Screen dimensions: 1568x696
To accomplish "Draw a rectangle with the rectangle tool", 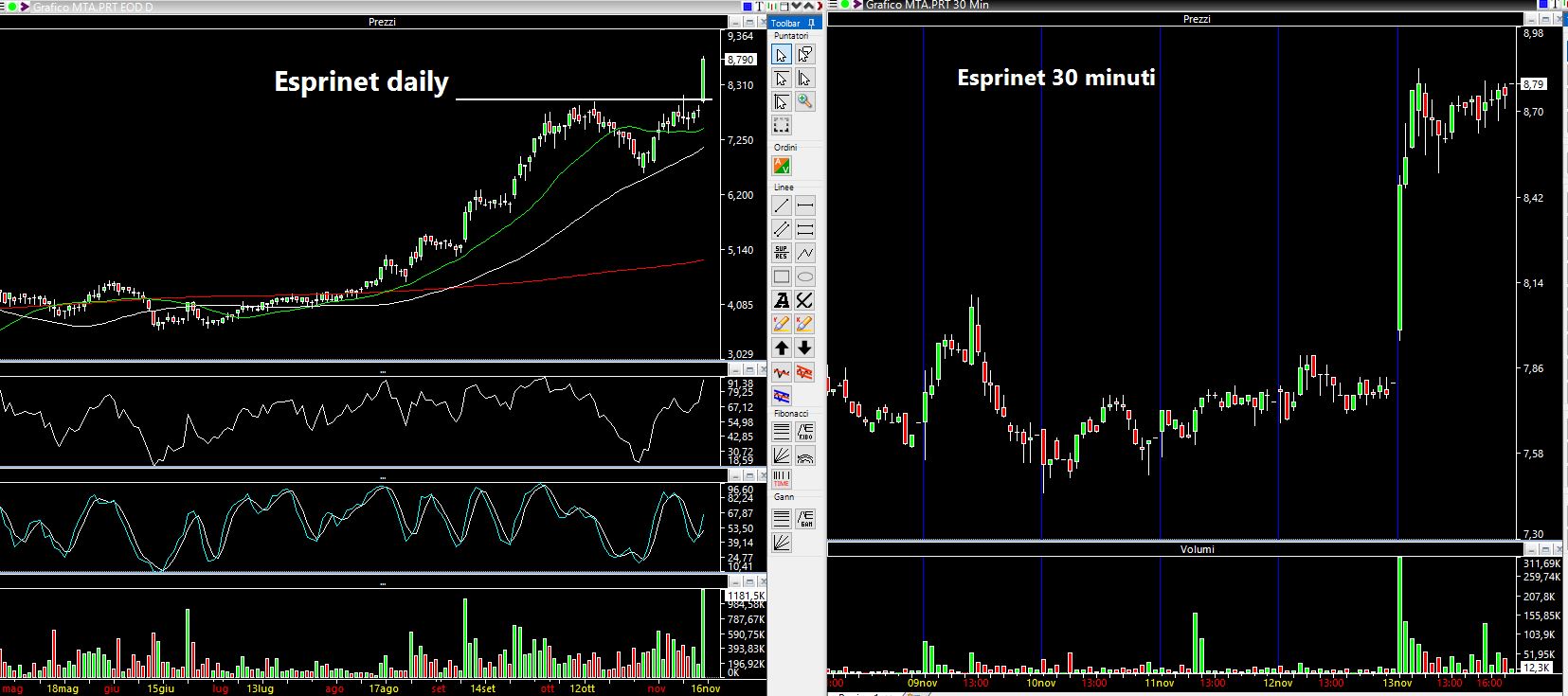I will (x=782, y=277).
